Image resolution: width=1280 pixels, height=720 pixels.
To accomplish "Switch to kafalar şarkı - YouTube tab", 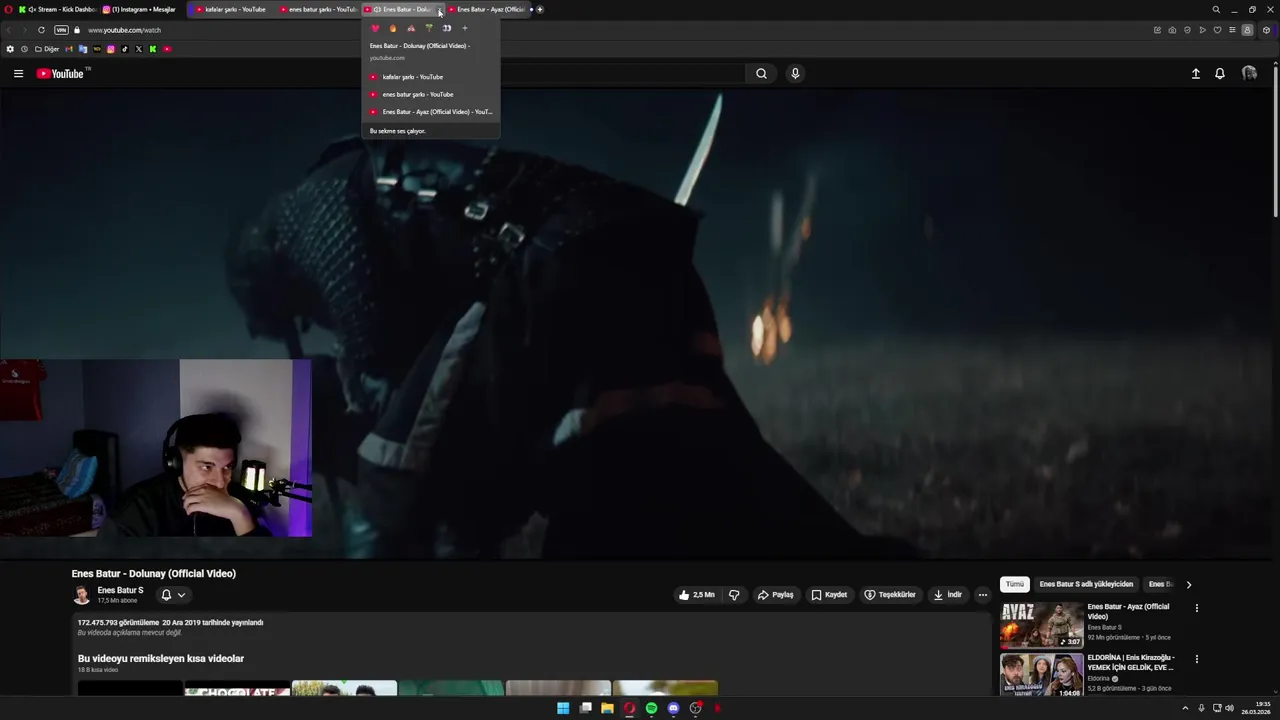I will coord(232,9).
